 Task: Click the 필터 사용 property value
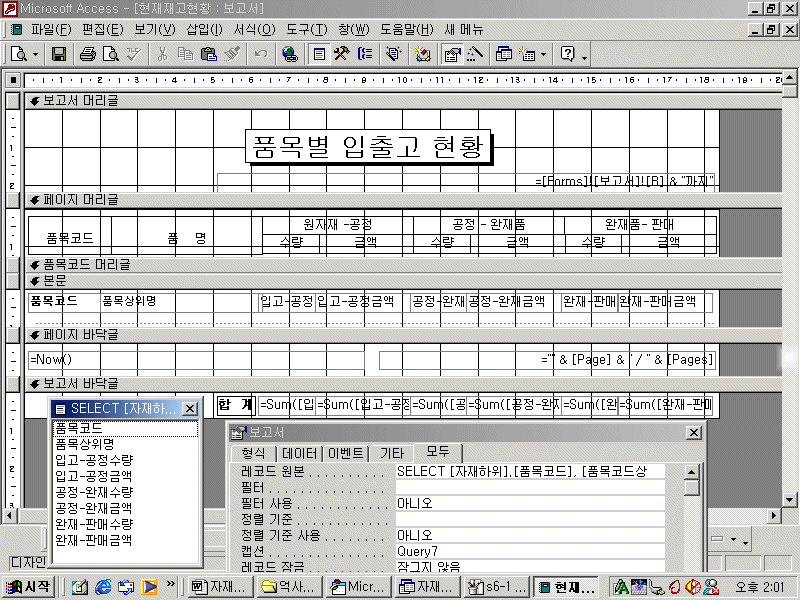(531, 504)
